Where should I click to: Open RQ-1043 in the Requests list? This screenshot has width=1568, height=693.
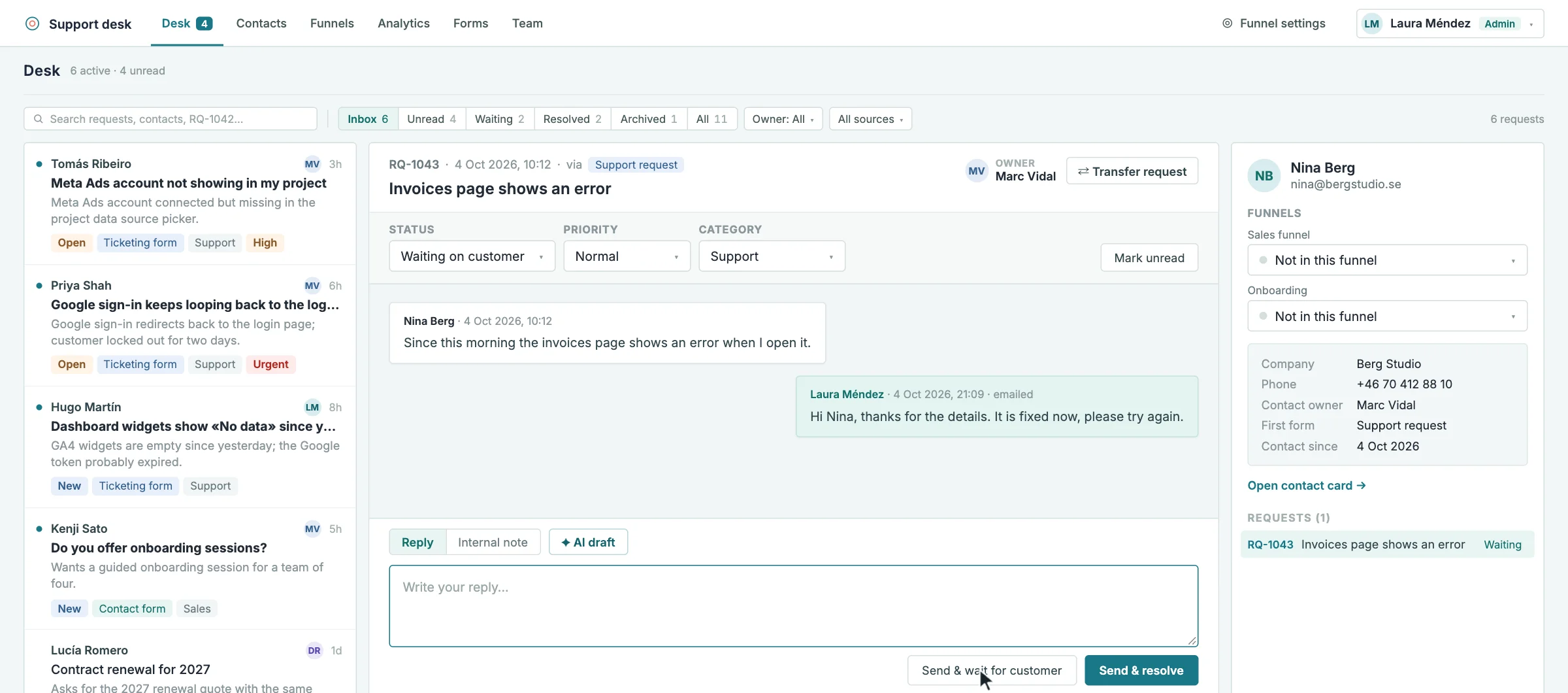click(x=1387, y=545)
